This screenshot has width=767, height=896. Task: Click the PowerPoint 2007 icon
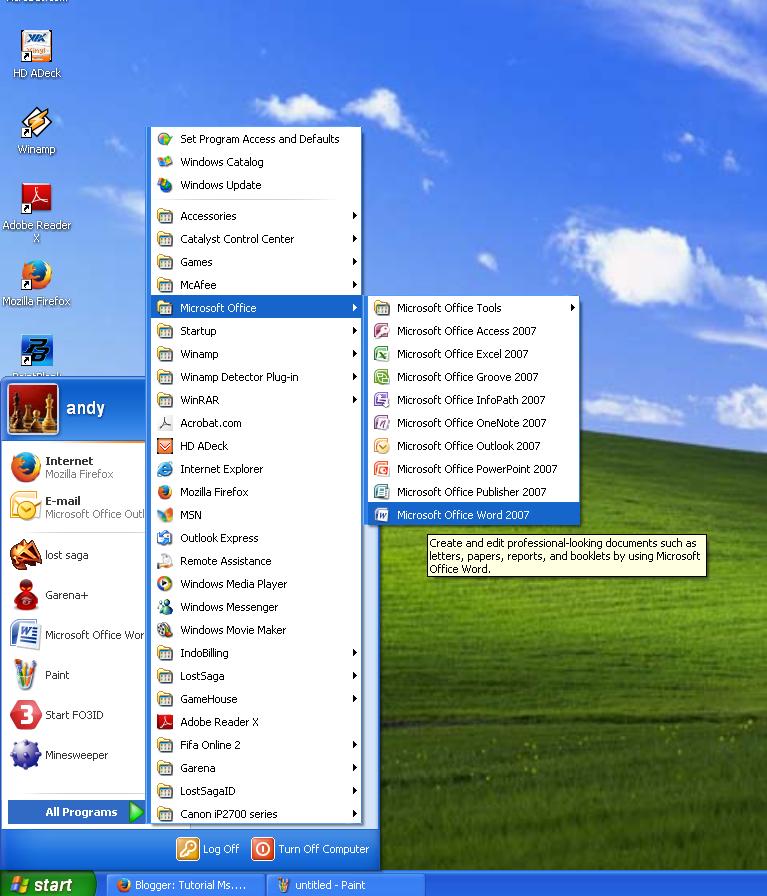381,469
